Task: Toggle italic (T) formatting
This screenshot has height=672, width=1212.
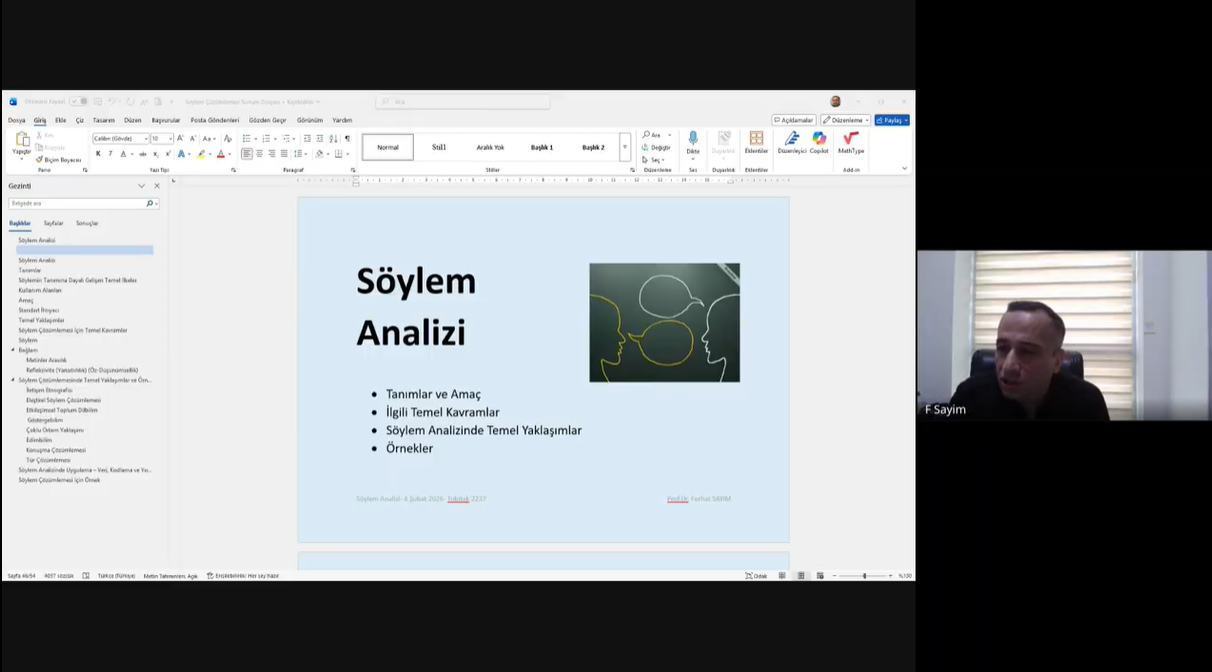Action: tap(110, 154)
